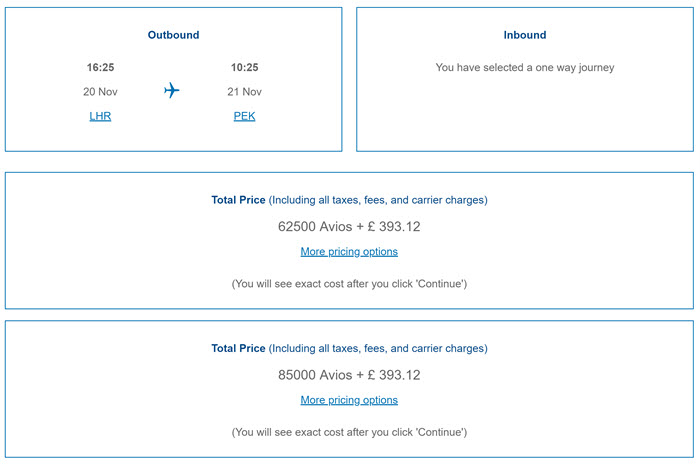Open More pricing options under 62500 Avios

(349, 252)
